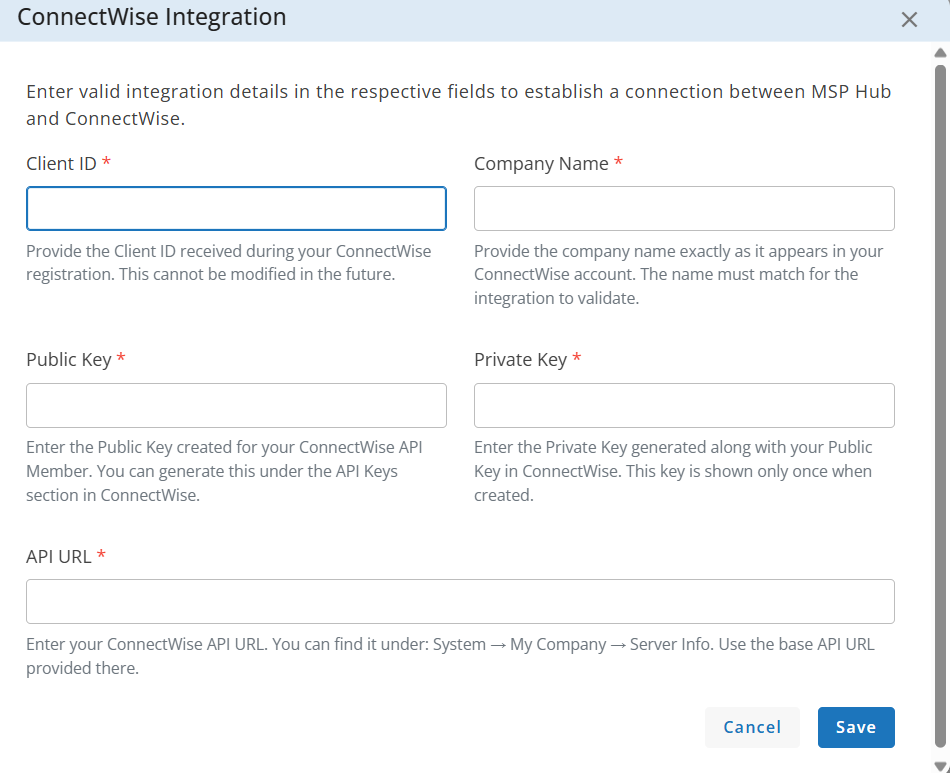Click the Cancel button
The image size is (950, 773).
752,727
